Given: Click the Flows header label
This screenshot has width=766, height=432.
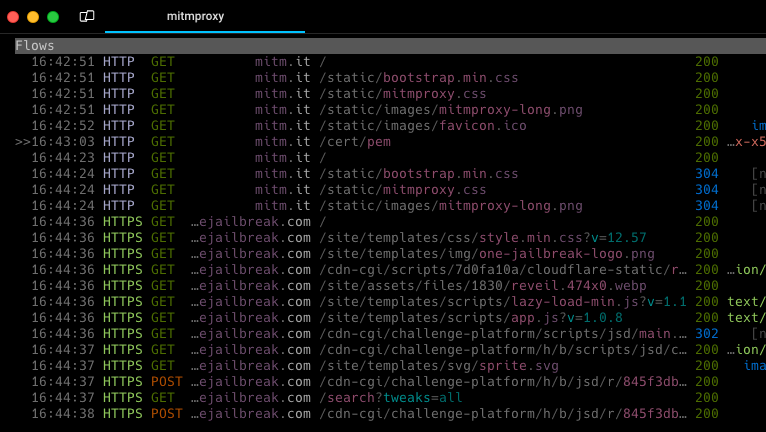Looking at the screenshot, I should click(x=35, y=46).
